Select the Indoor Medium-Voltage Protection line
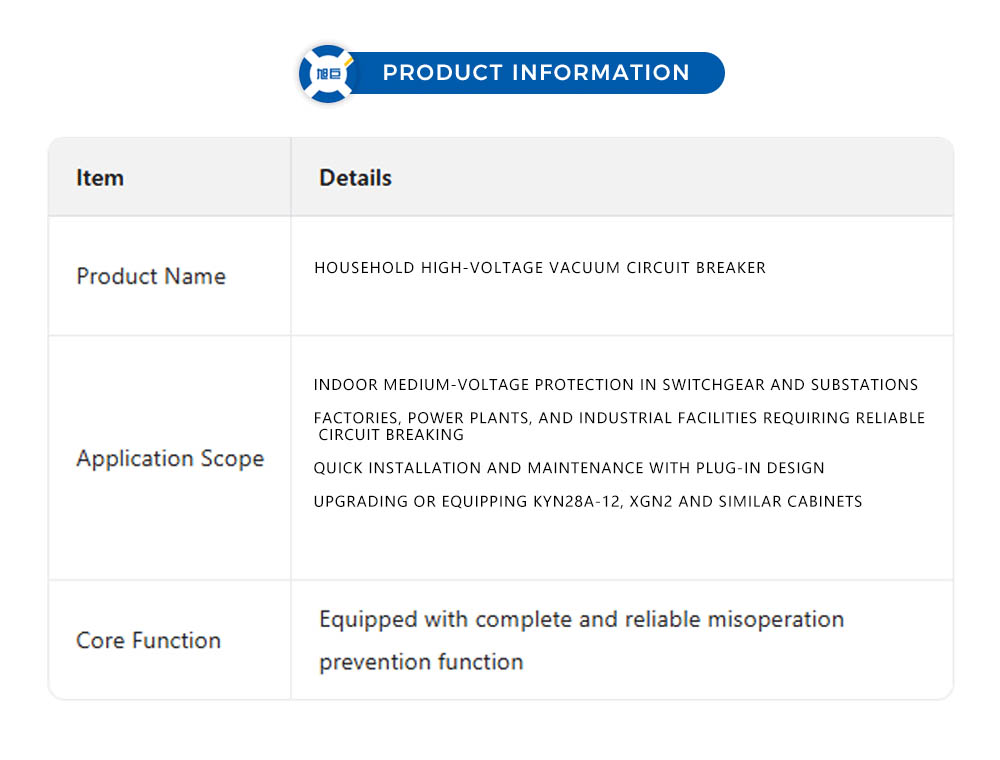1000x760 pixels. (615, 385)
